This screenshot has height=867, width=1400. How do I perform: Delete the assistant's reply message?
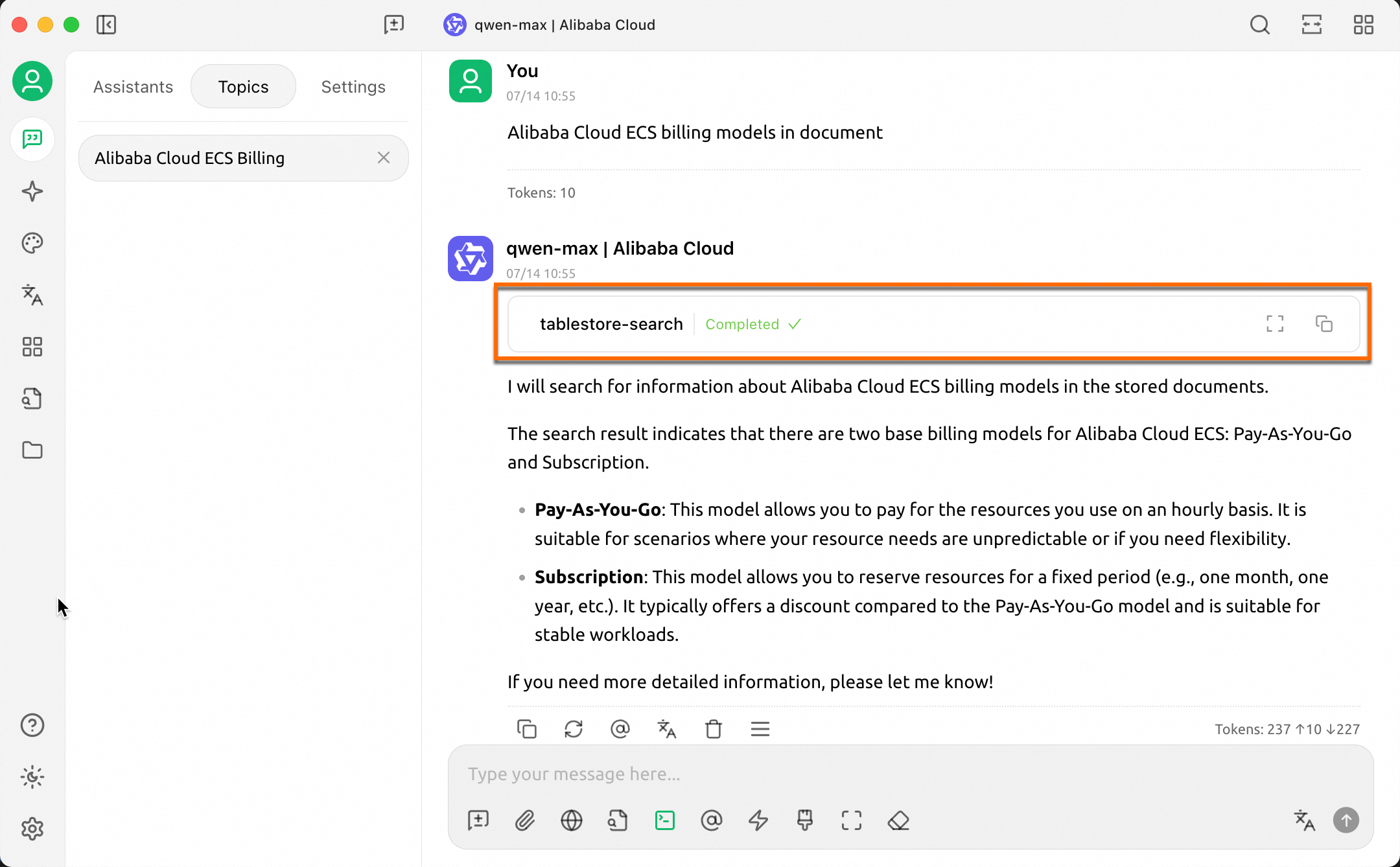point(714,729)
